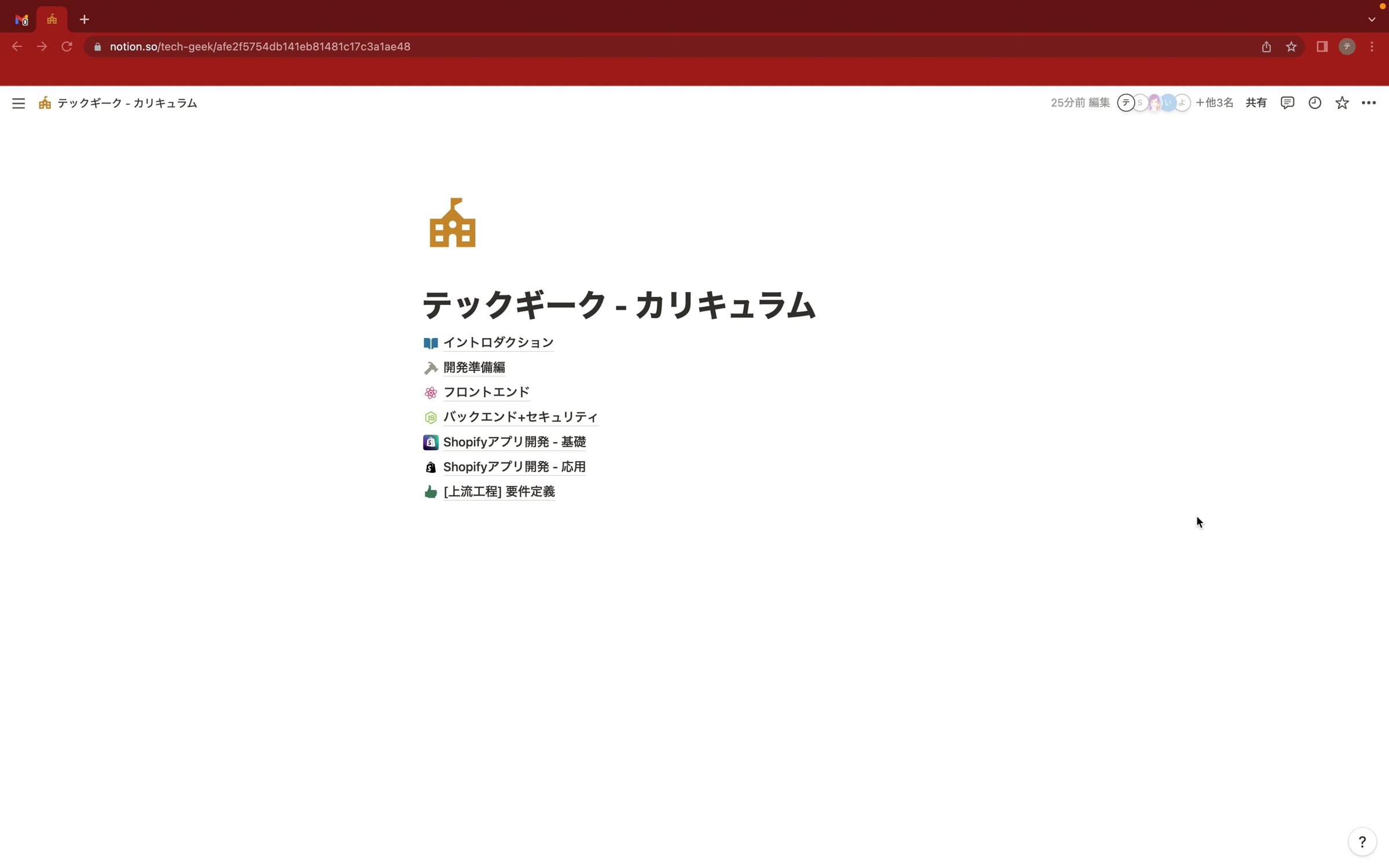The image size is (1389, 868).
Task: Open the Notion sidebar hamburger menu
Action: click(19, 103)
